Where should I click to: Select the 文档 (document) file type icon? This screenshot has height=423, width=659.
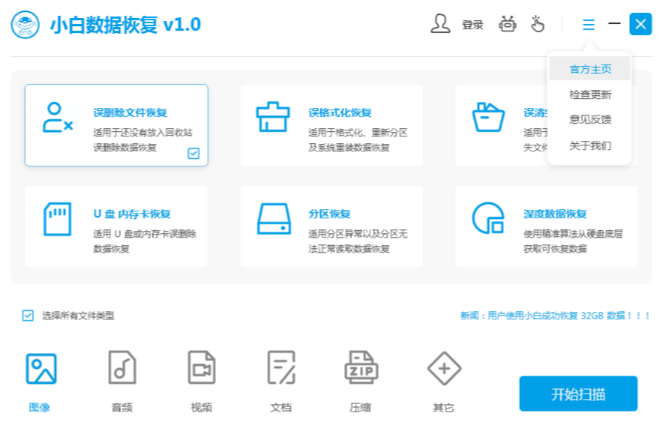(281, 371)
